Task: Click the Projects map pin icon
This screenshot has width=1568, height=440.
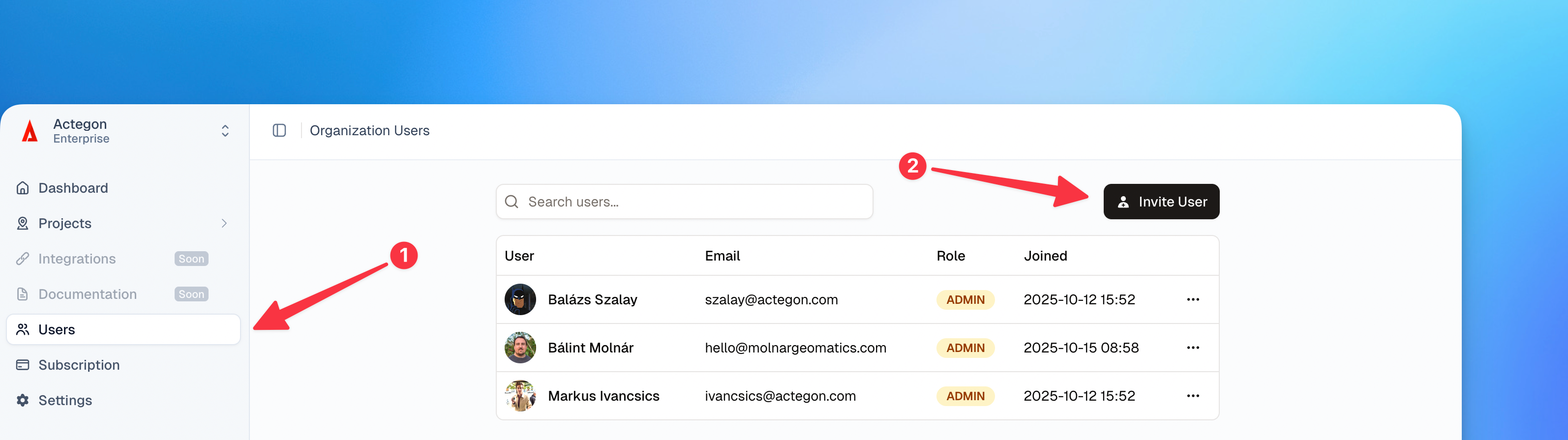Action: (x=23, y=223)
